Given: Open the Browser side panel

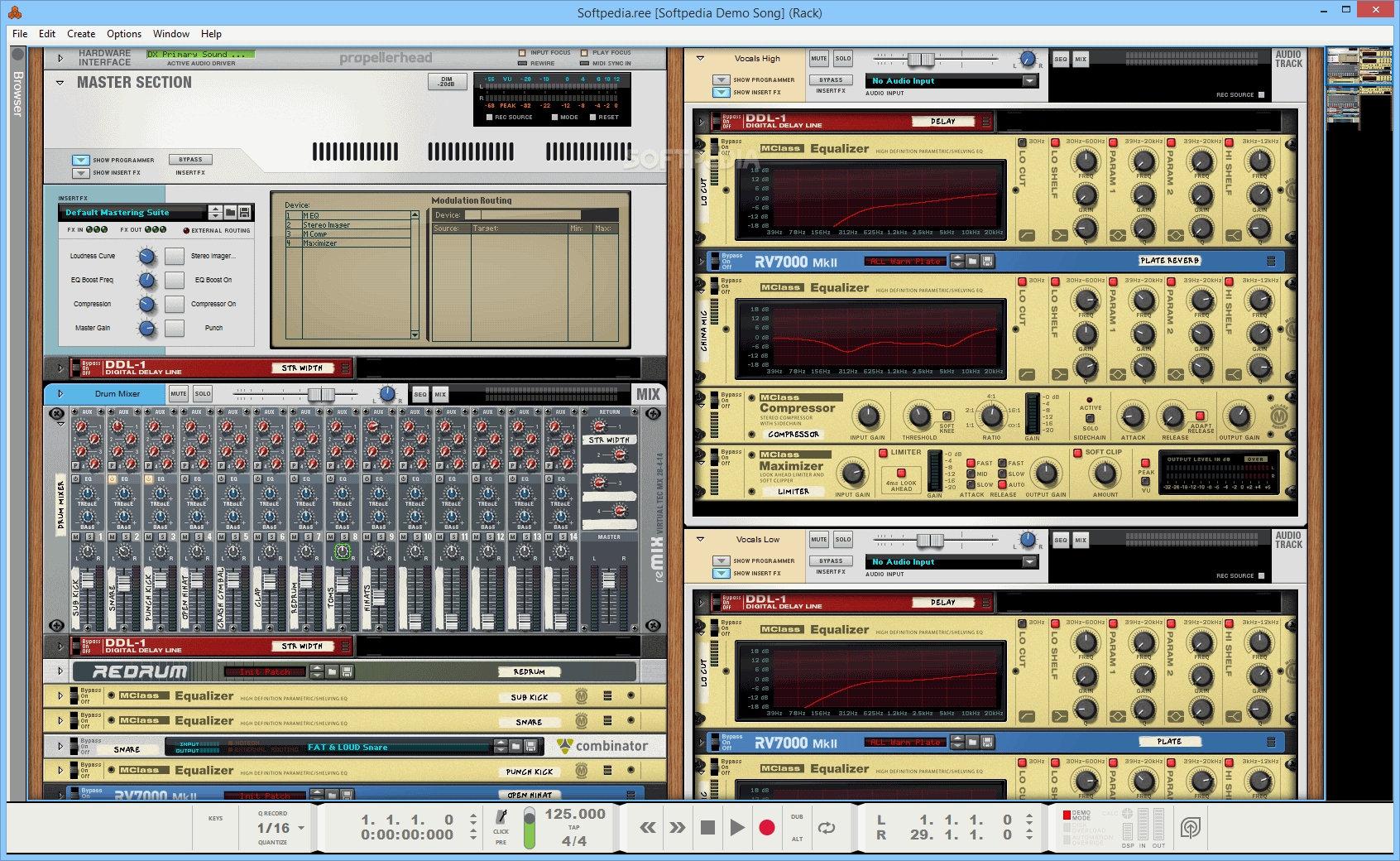Looking at the screenshot, I should click(x=17, y=93).
